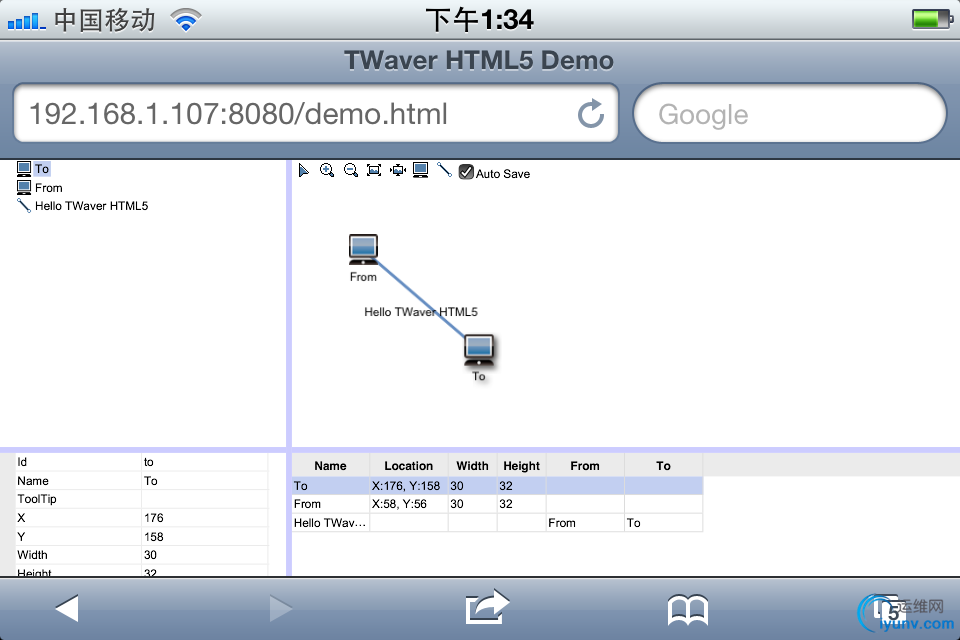The image size is (960, 640).
Task: Click the cellular signal bars icon
Action: 26,21
